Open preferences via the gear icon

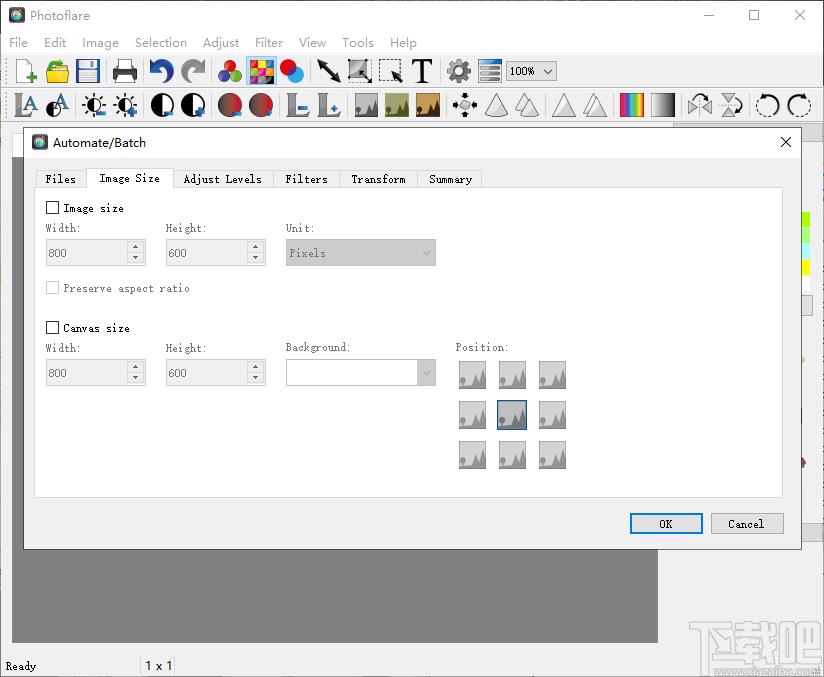pos(459,71)
